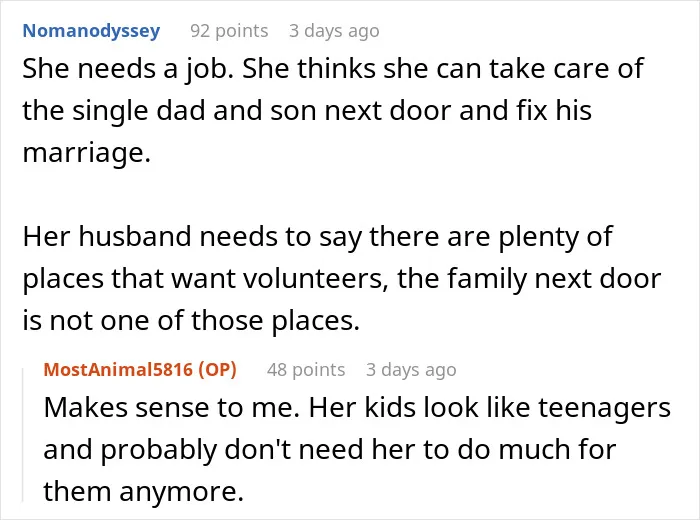This screenshot has height=520, width=700.
Task: Open Nomanodyssey's user profile link
Action: [x=91, y=31]
